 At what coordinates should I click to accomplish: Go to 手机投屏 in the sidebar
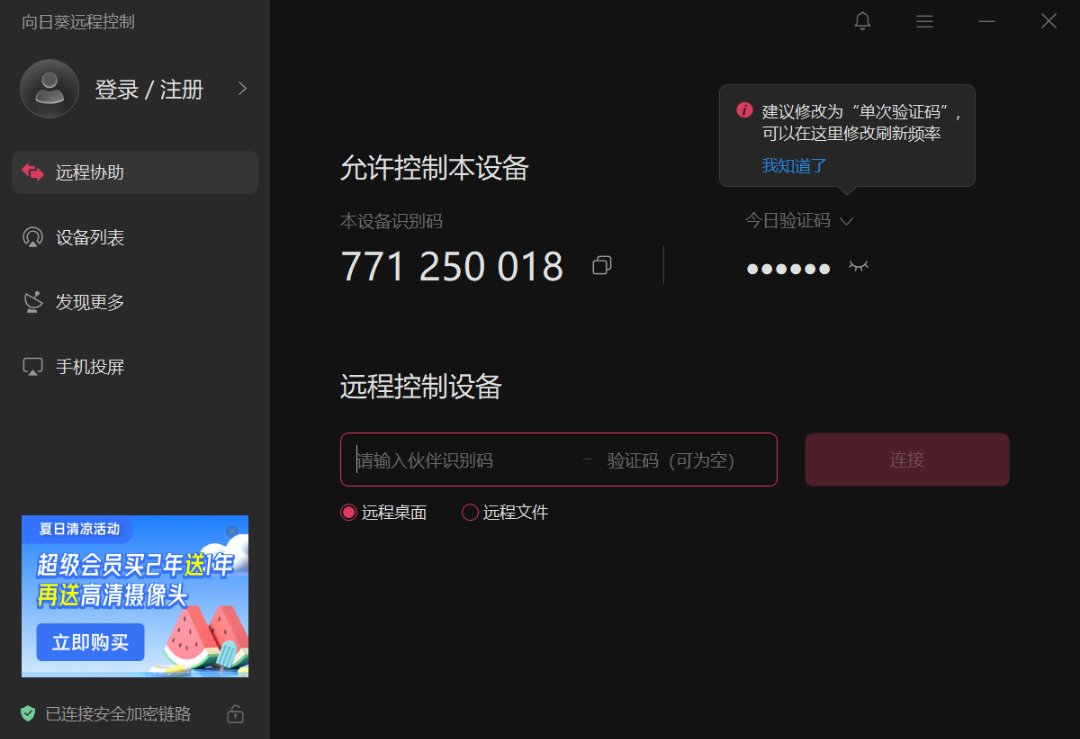coord(90,367)
